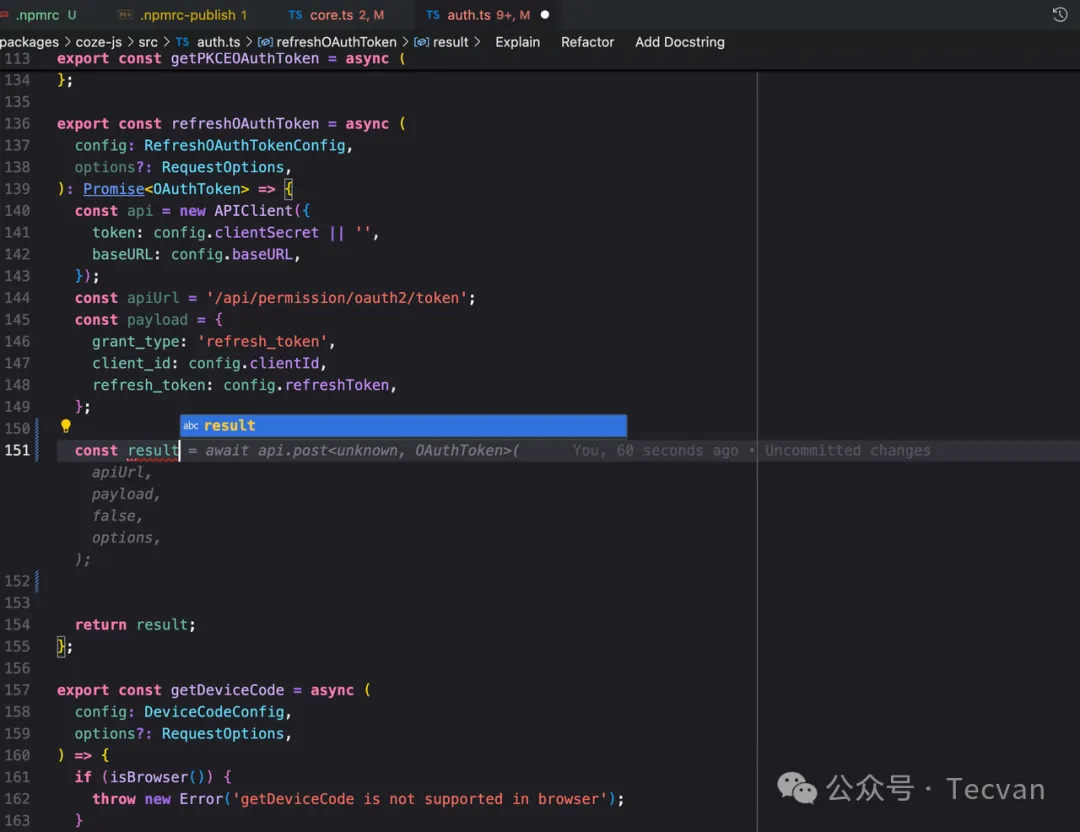Click the TS icon on core.ts tab

click(296, 15)
